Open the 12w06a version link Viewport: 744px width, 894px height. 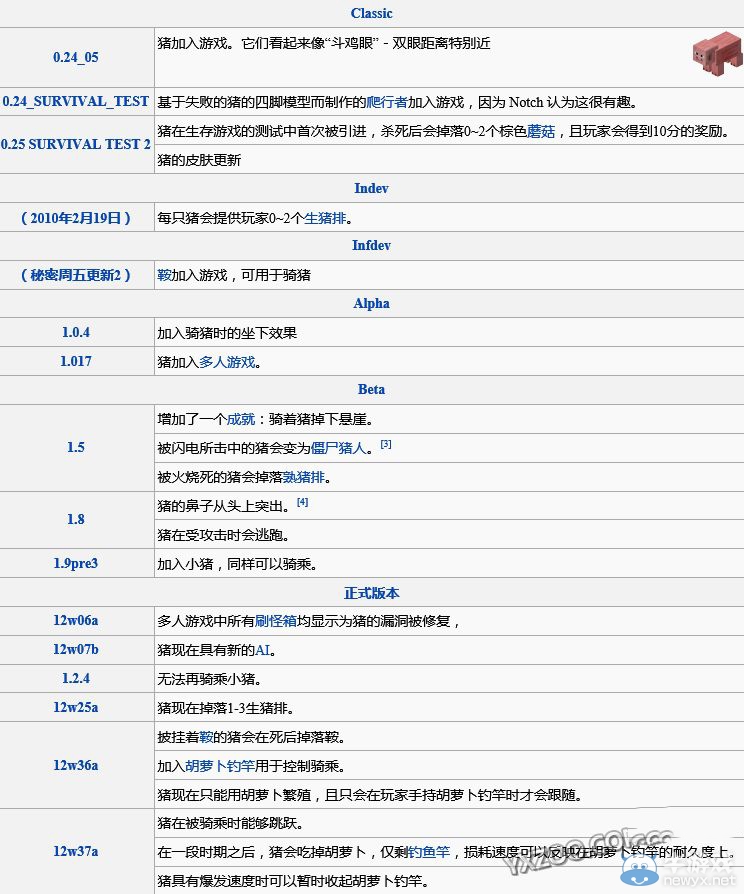(76, 620)
